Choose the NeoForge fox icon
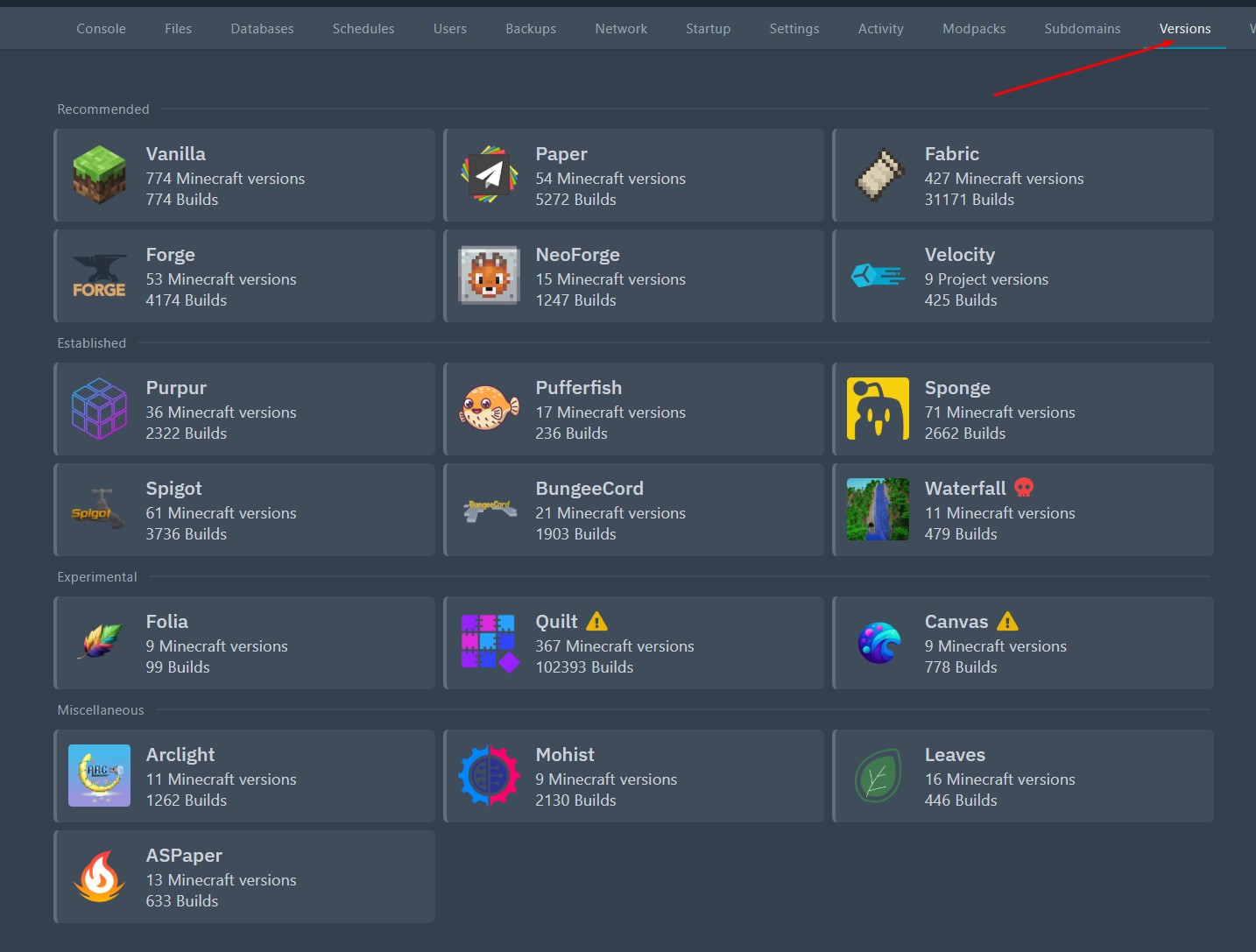1256x952 pixels. 489,276
